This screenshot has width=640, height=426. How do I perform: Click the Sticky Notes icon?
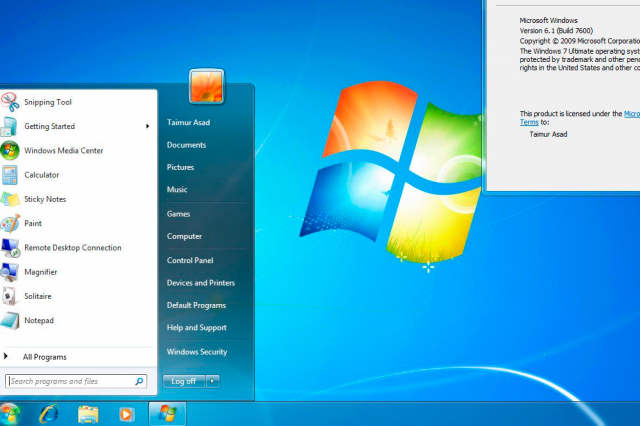pos(10,199)
